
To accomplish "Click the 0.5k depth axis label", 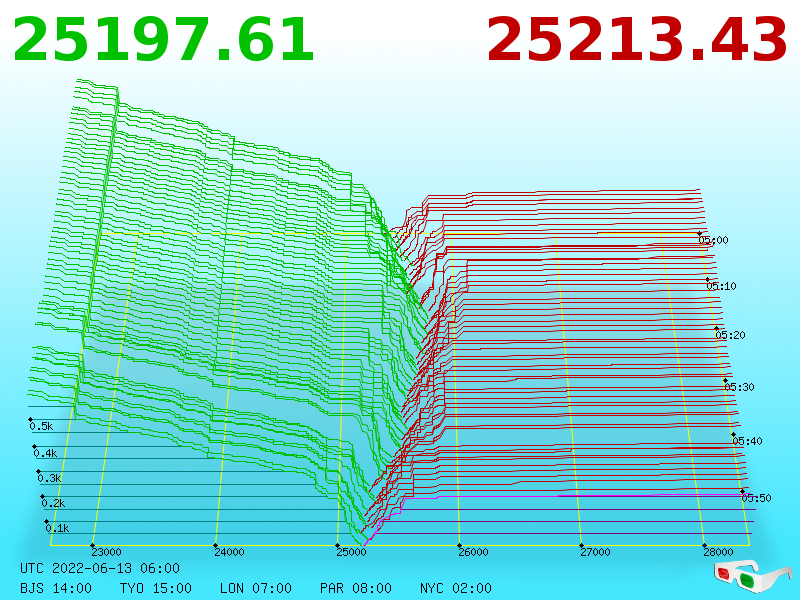I will click(41, 427).
